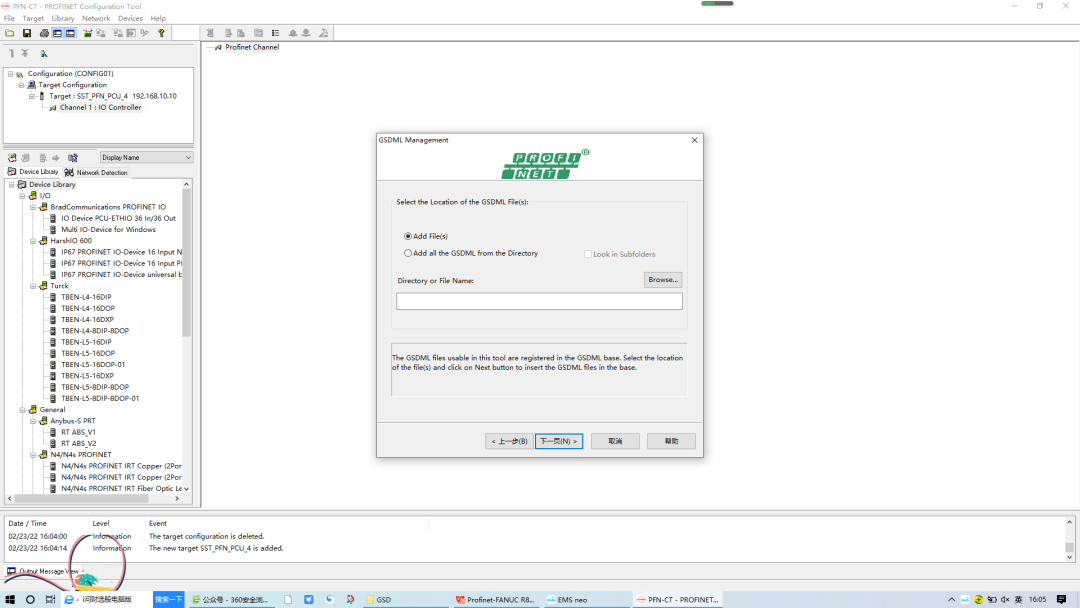Click the Browse button in GSDML Management
Screen dimensions: 1080x608
pyautogui.click(x=663, y=279)
